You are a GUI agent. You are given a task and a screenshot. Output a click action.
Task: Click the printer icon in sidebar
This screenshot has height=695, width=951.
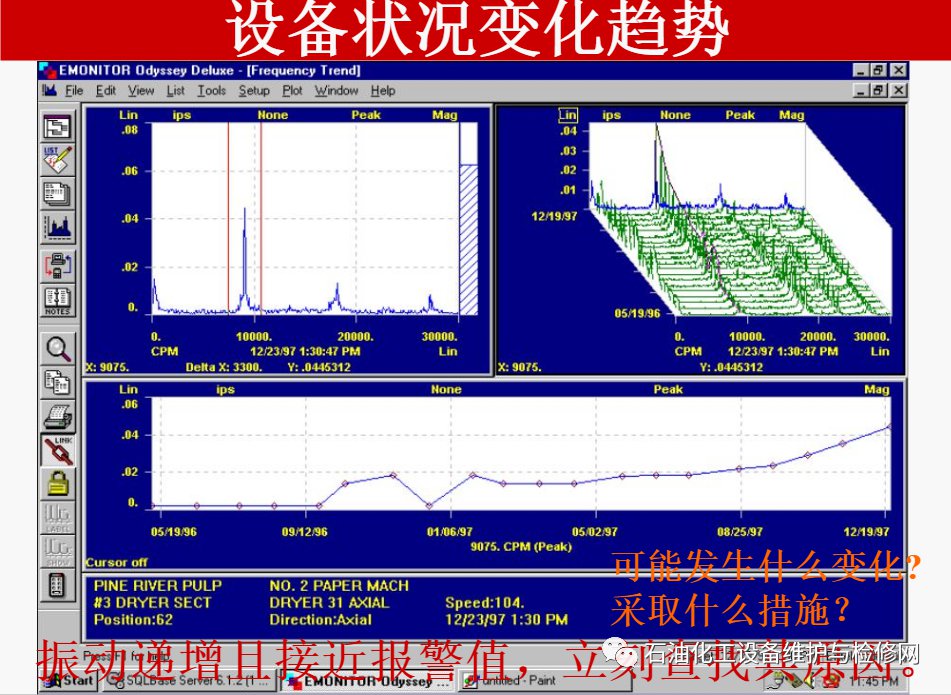(58, 415)
